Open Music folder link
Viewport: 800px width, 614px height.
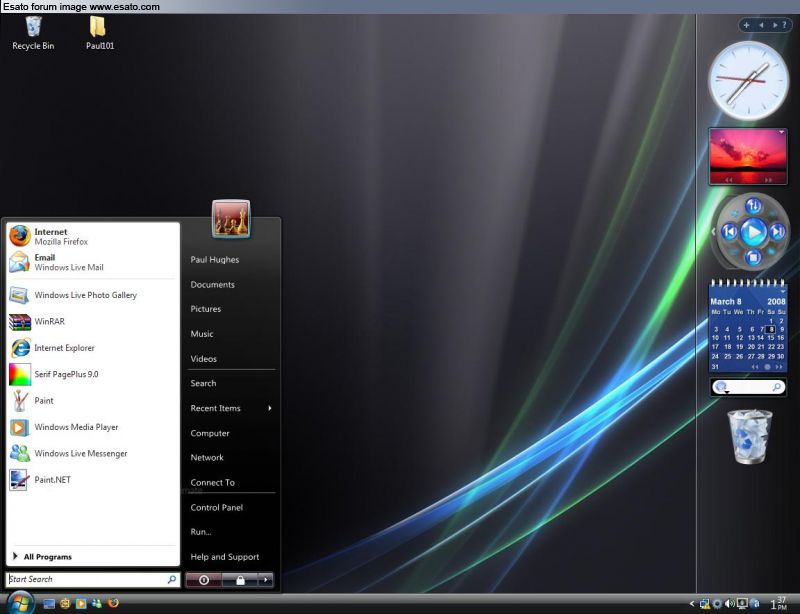pos(202,334)
